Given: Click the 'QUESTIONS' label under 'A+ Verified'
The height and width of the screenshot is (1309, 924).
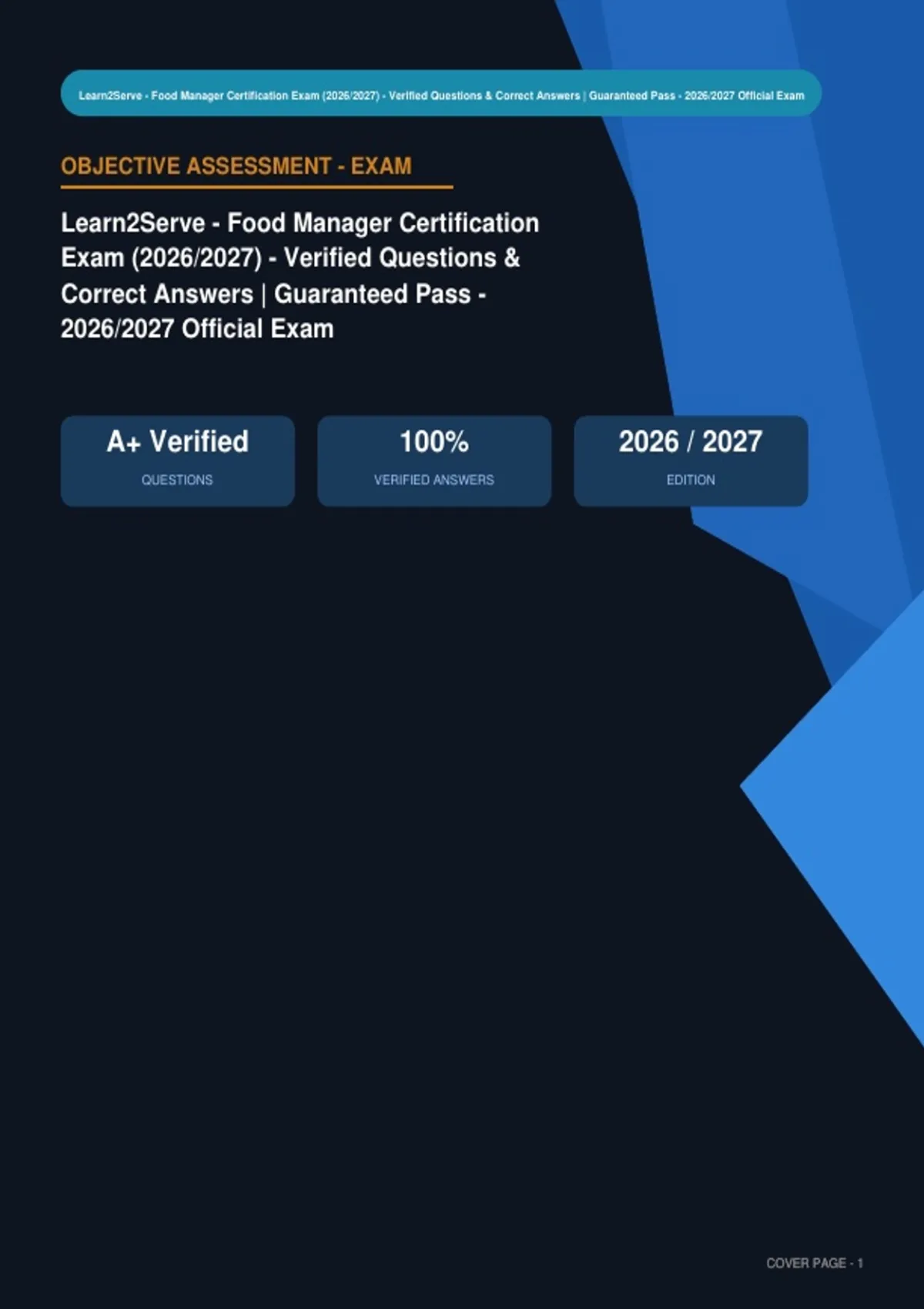Looking at the screenshot, I should click(x=177, y=480).
